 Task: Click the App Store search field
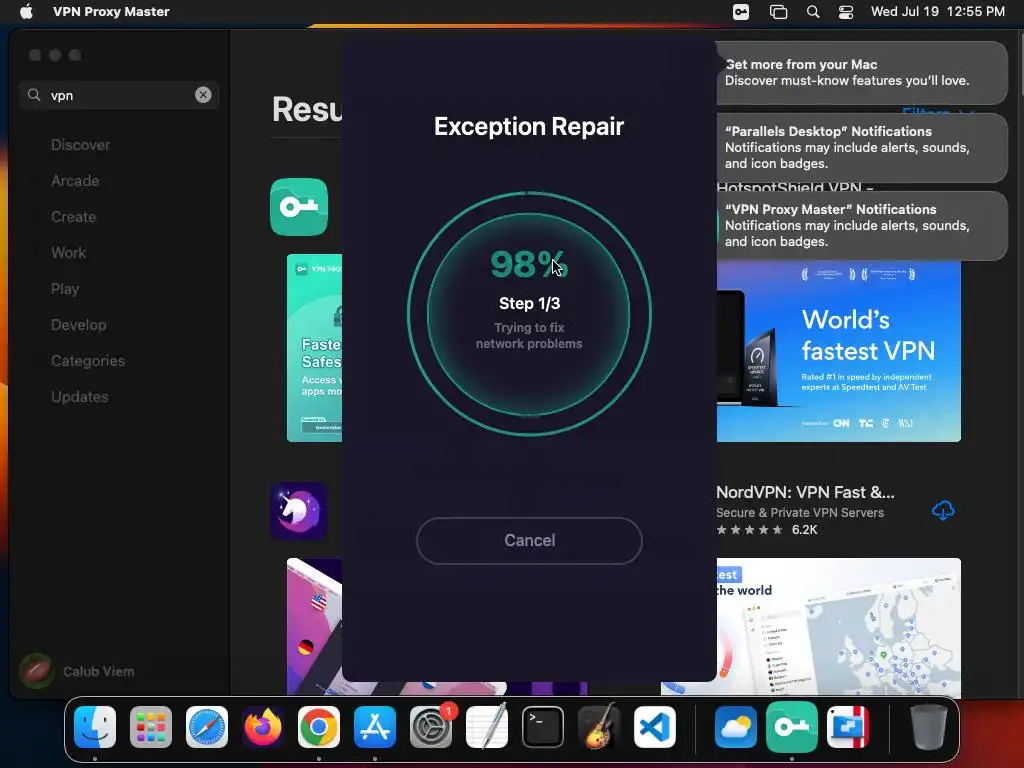[119, 95]
